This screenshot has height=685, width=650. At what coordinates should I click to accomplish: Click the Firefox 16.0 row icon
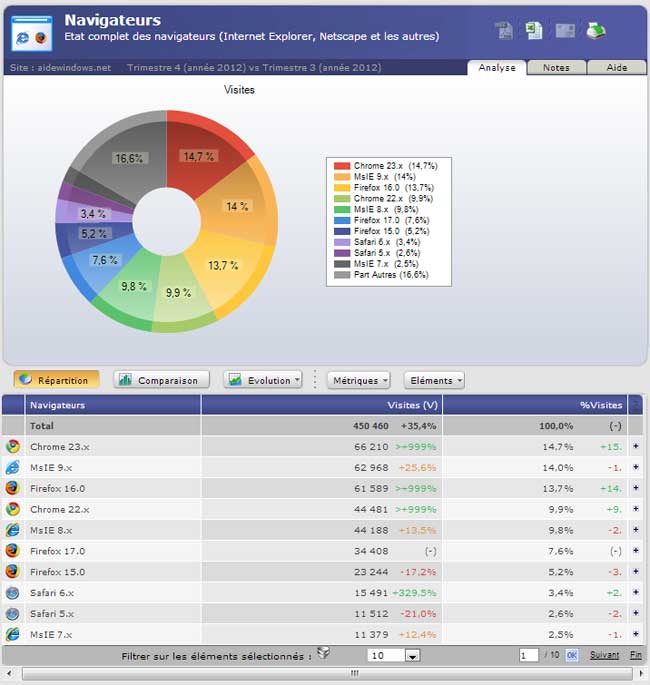tap(13, 488)
